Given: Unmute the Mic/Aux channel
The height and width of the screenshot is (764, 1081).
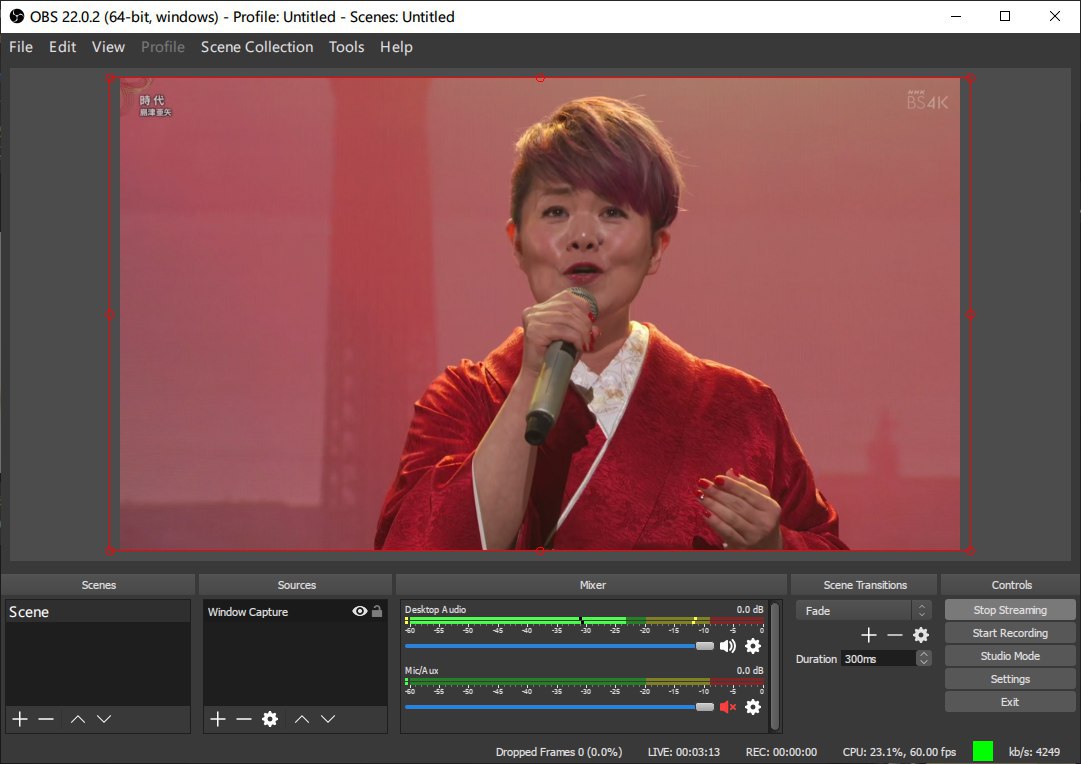Looking at the screenshot, I should [x=727, y=707].
